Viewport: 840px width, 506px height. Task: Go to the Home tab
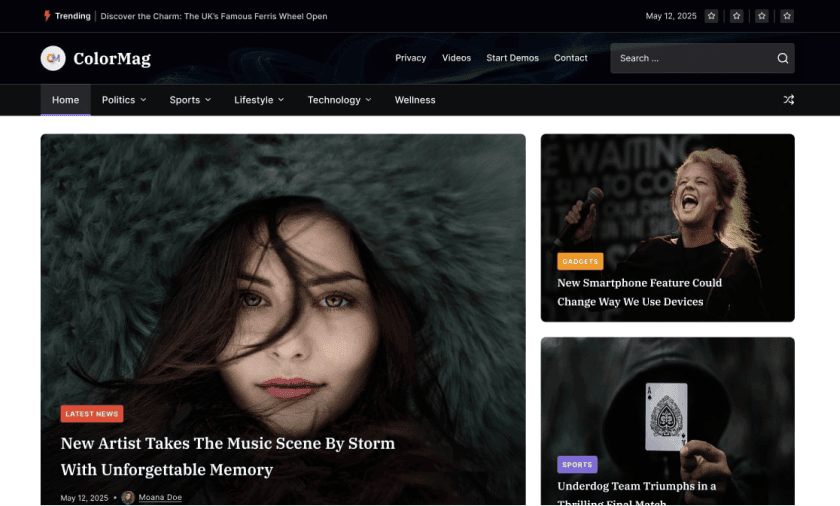click(x=65, y=100)
